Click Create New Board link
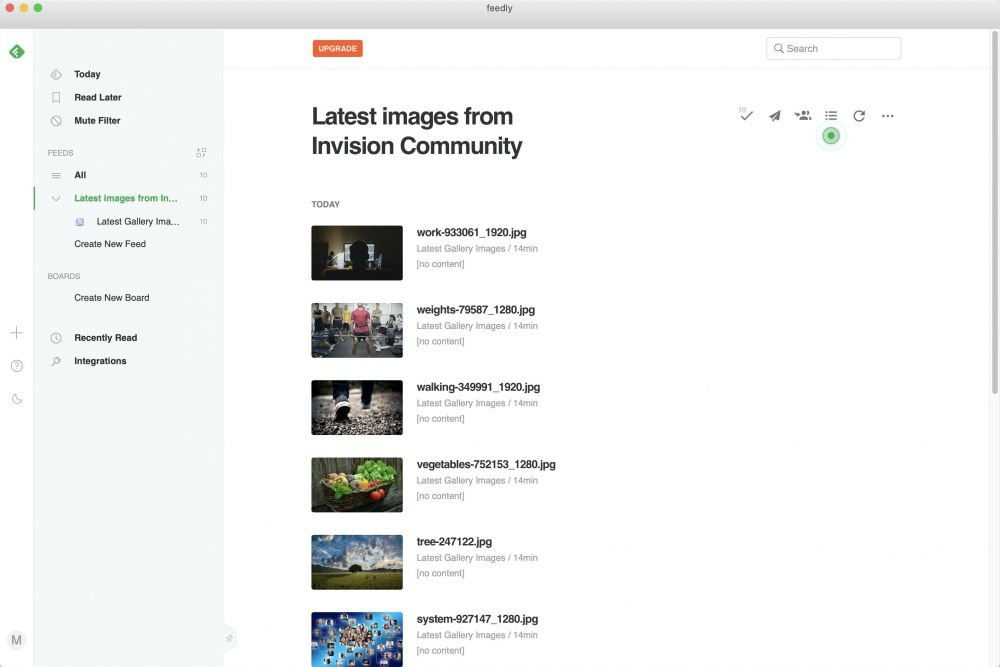 coord(111,298)
